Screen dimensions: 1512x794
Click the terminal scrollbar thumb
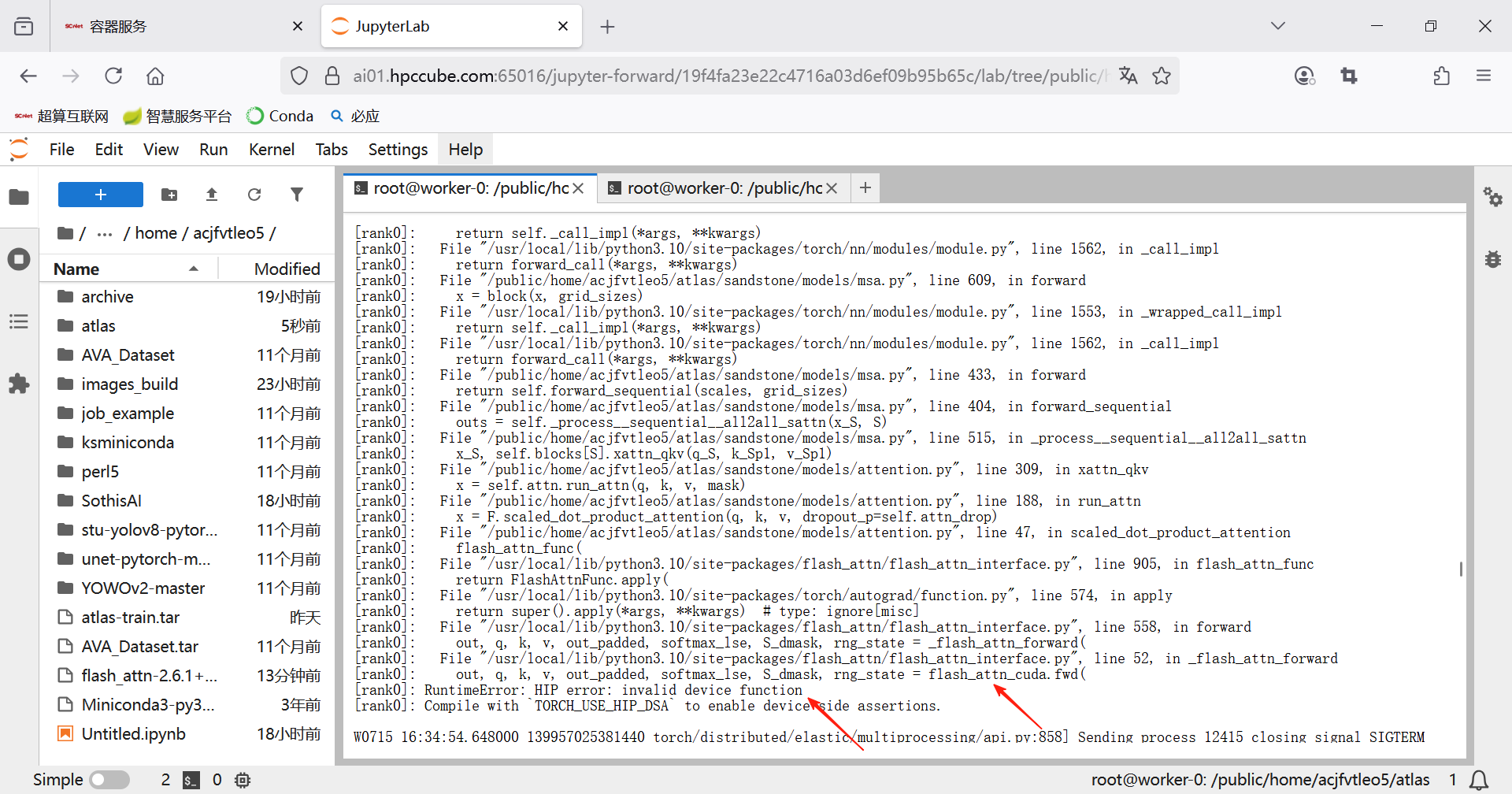(1461, 569)
